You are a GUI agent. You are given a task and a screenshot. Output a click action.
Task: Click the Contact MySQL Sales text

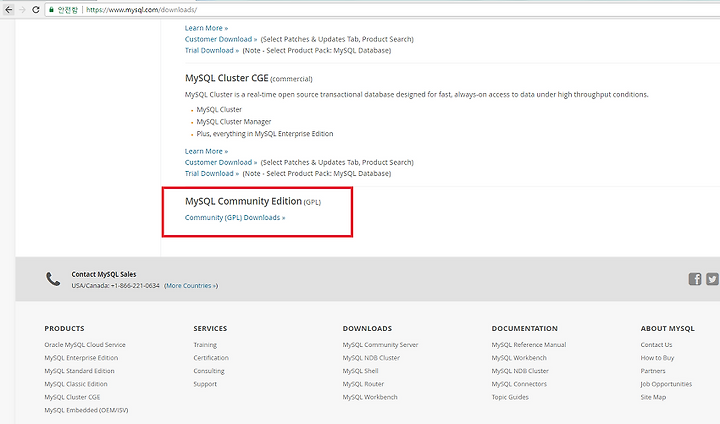point(104,274)
